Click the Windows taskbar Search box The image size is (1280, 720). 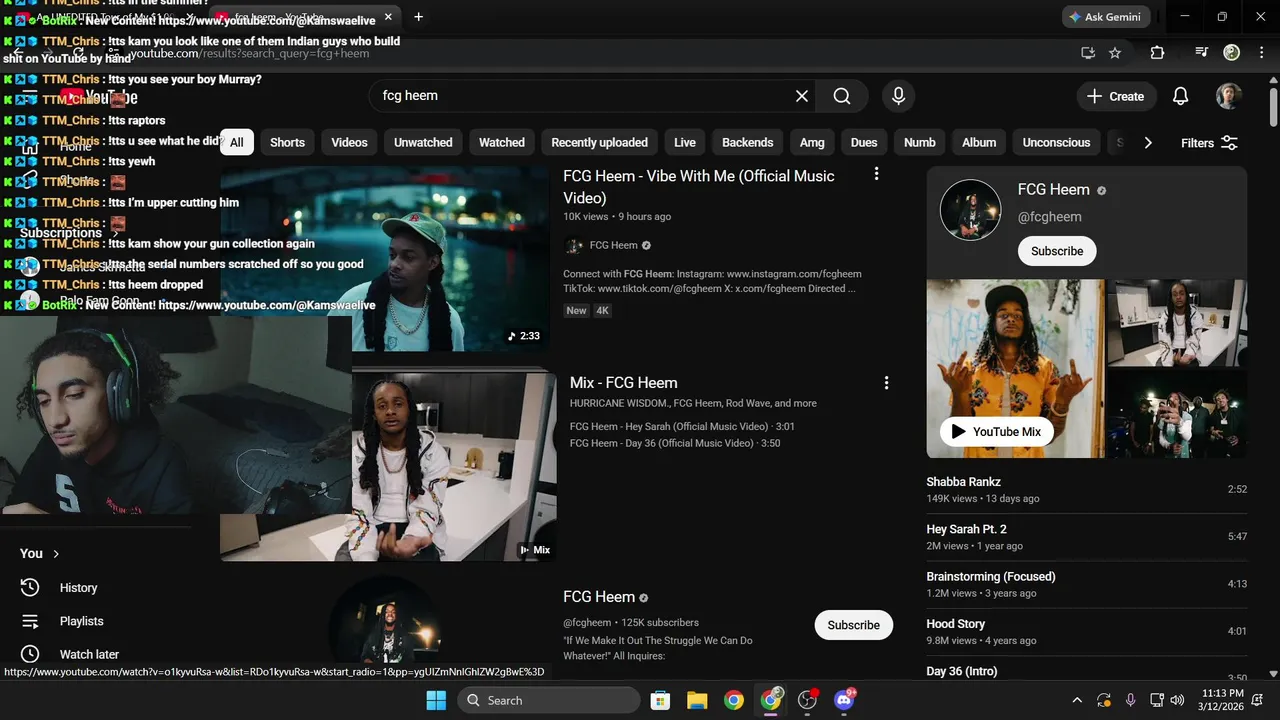(x=549, y=700)
